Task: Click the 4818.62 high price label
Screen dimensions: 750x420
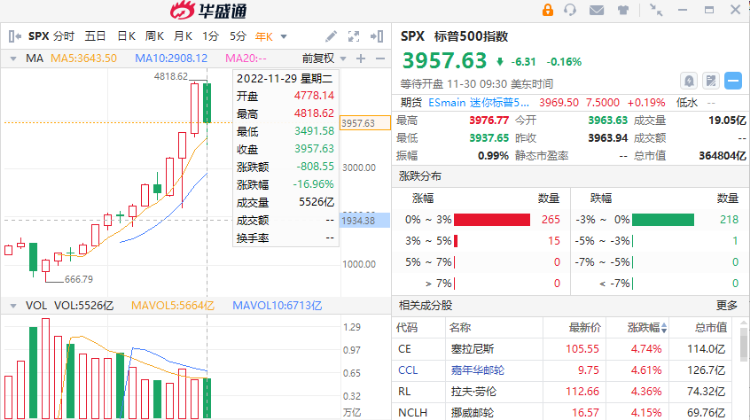Action: point(171,77)
